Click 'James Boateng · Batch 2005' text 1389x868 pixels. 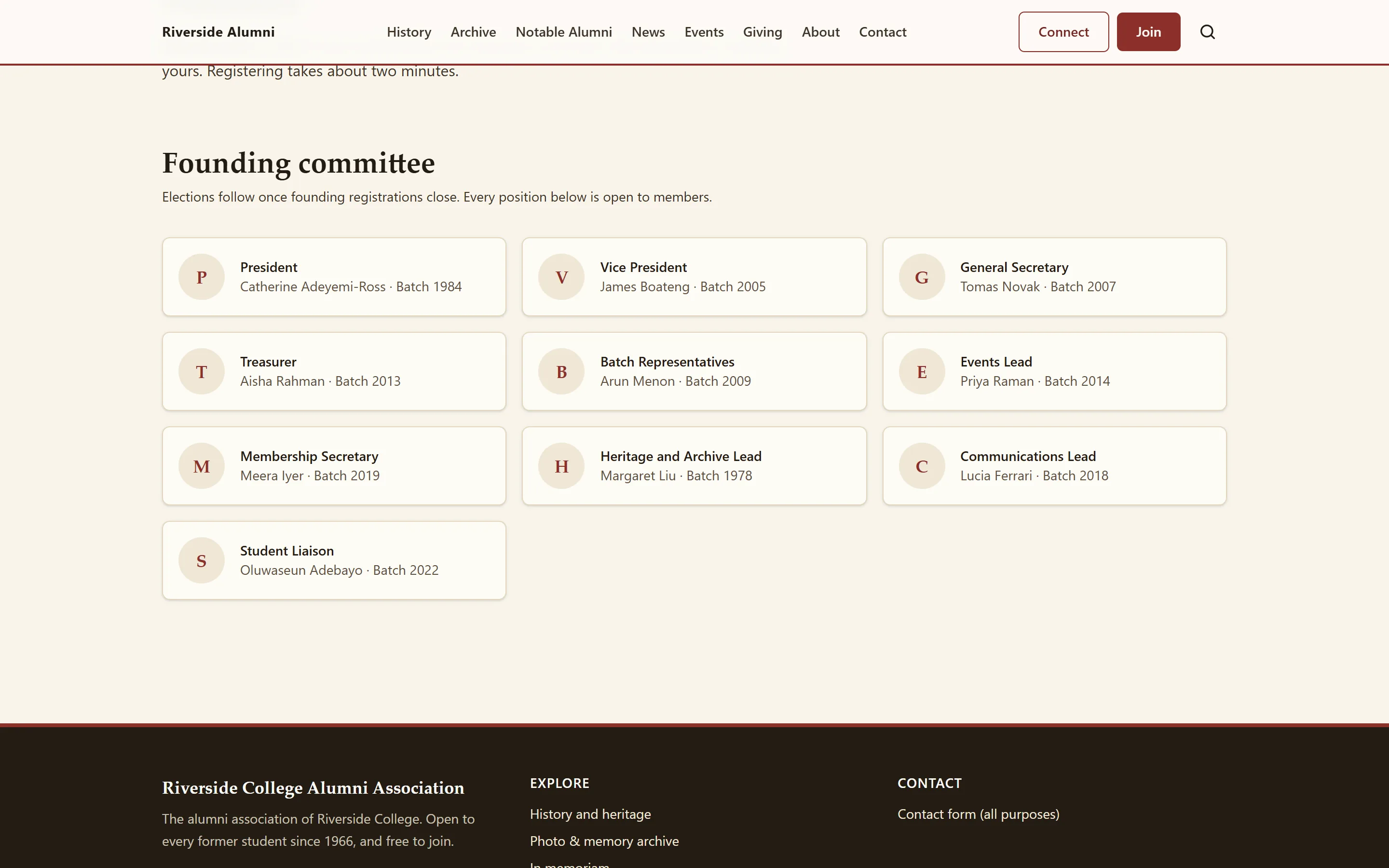pyautogui.click(x=682, y=286)
